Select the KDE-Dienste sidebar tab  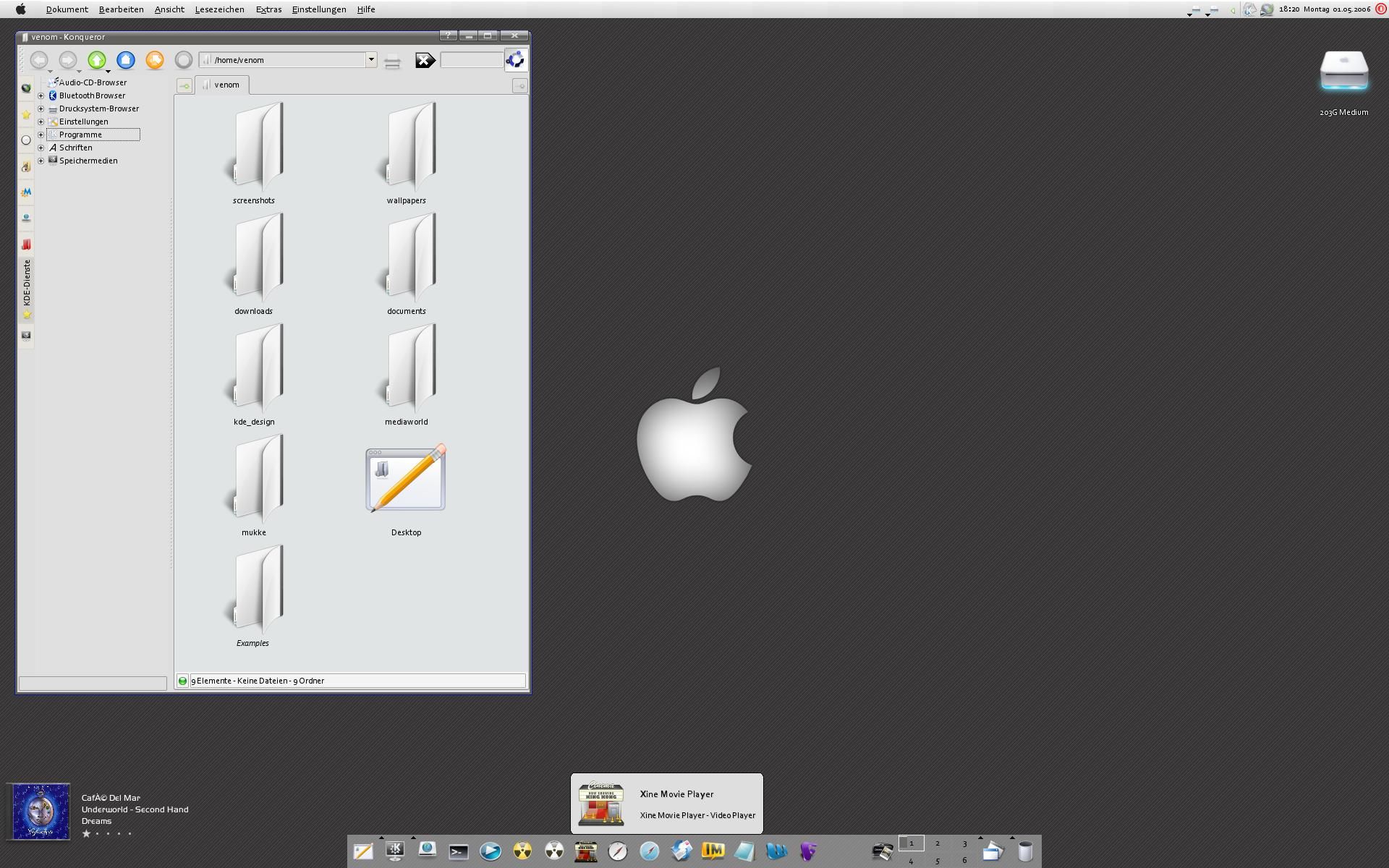pos(27,289)
